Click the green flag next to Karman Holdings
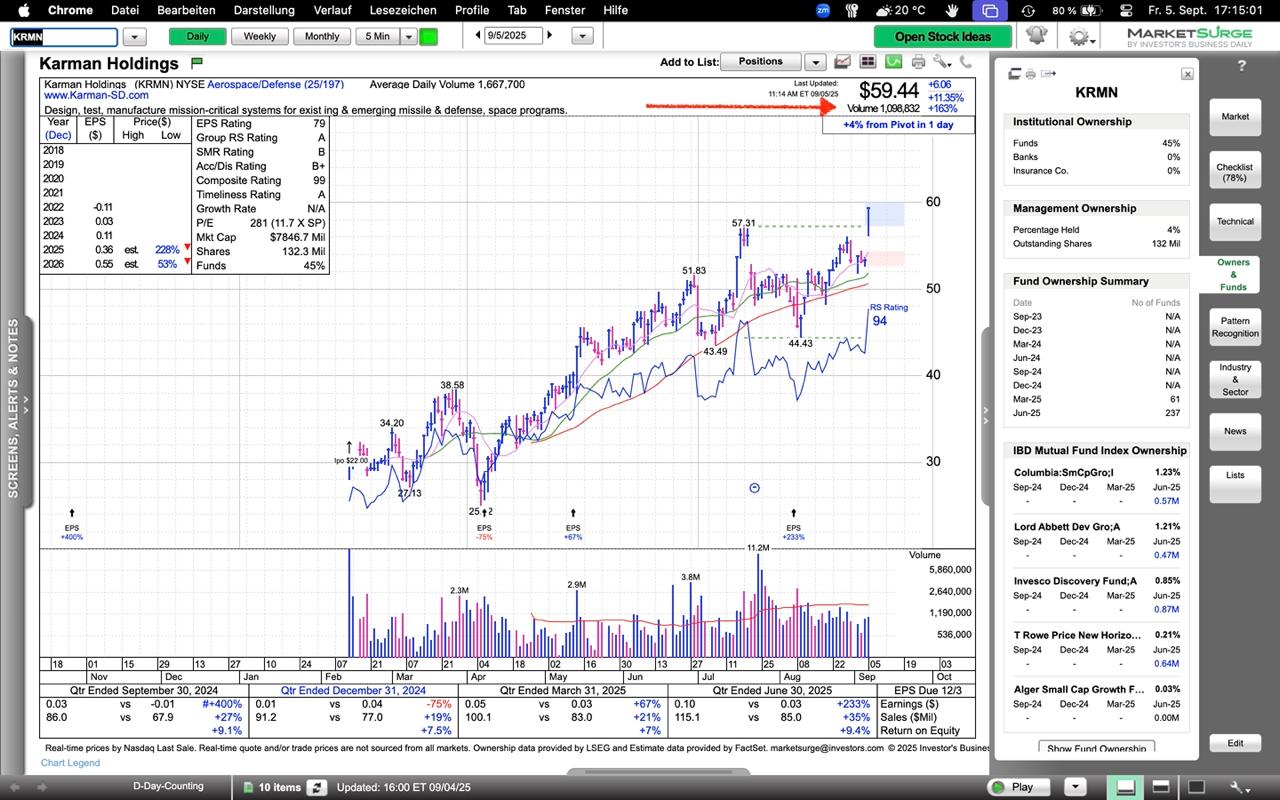 pos(197,63)
